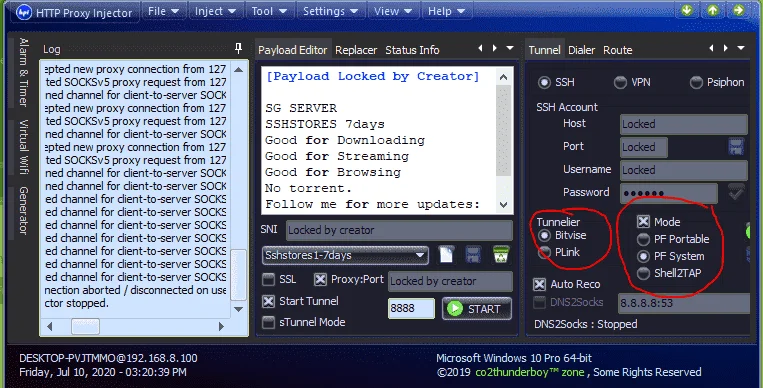Switch to the Tunnel tab
This screenshot has height=388, width=763.
tap(545, 50)
